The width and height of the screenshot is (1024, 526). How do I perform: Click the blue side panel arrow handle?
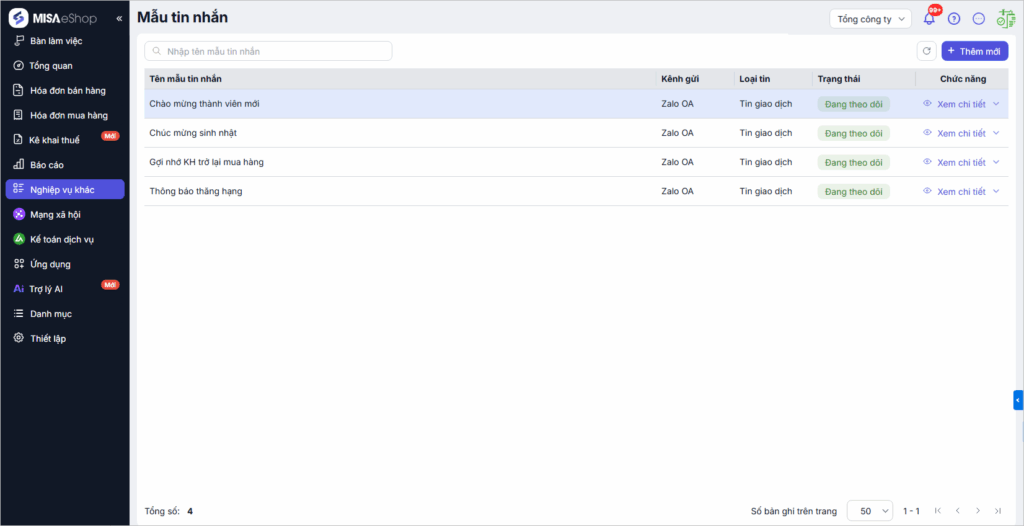tap(1018, 400)
